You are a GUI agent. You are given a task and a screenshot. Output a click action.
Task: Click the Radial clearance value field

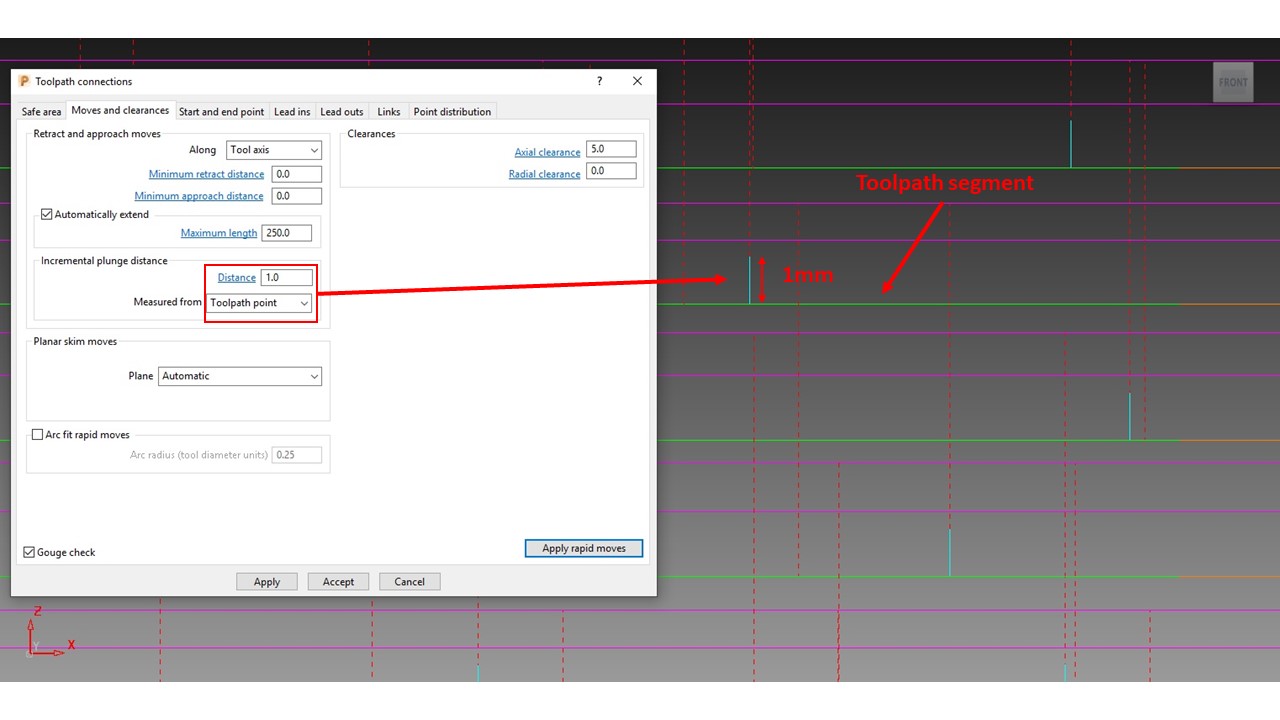[611, 170]
